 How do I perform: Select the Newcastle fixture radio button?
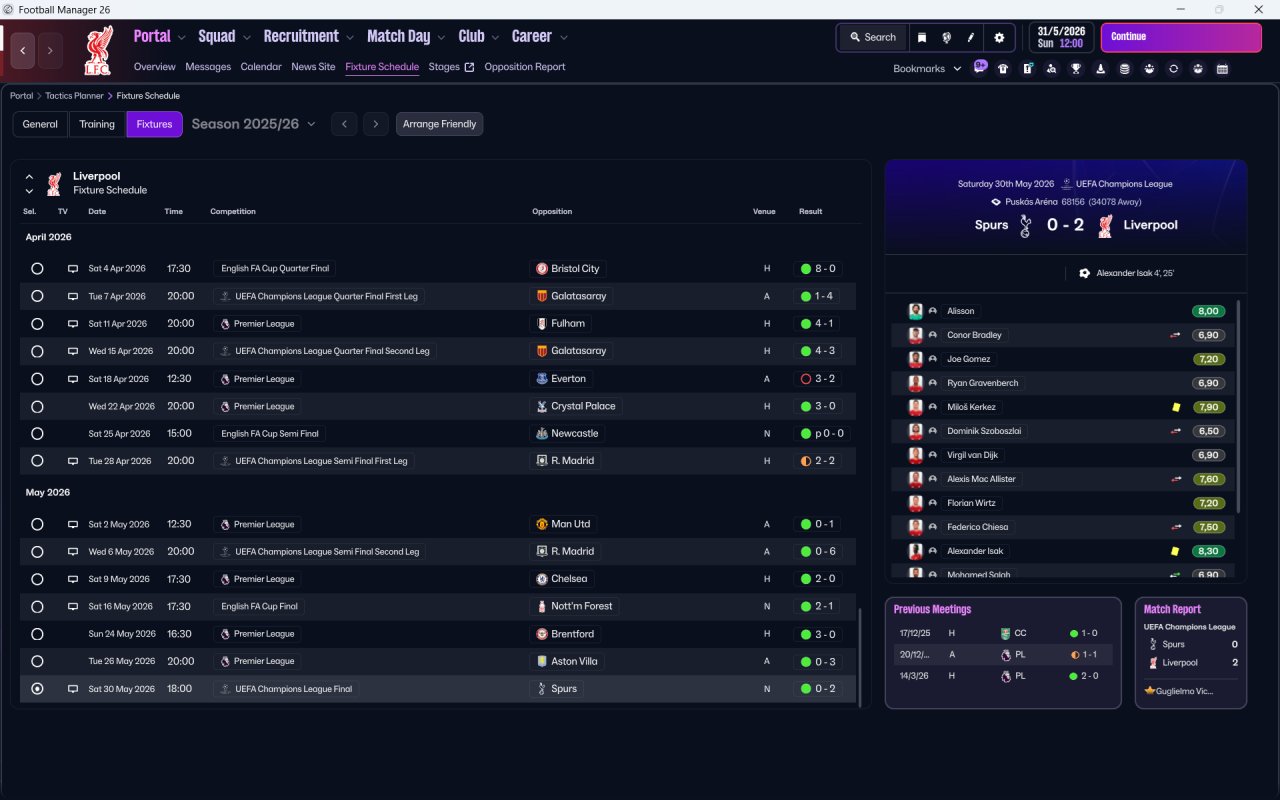click(37, 434)
